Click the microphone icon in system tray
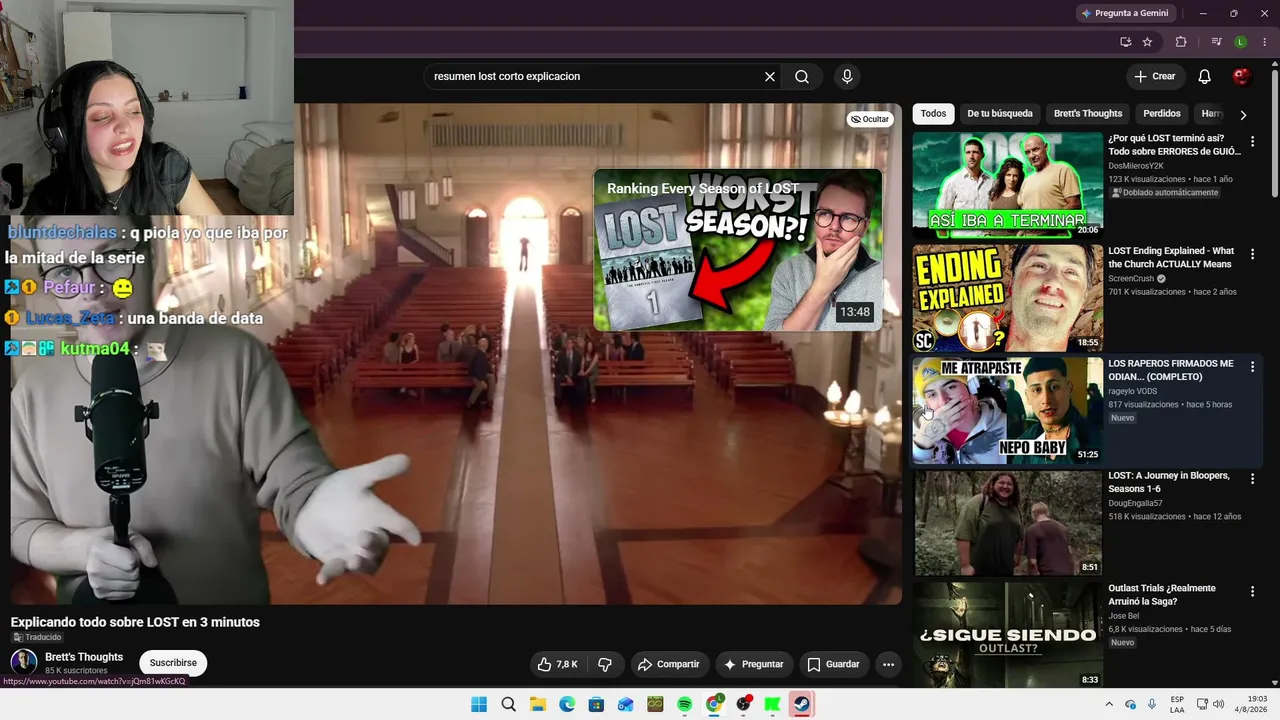The image size is (1280, 720). coord(1152,704)
